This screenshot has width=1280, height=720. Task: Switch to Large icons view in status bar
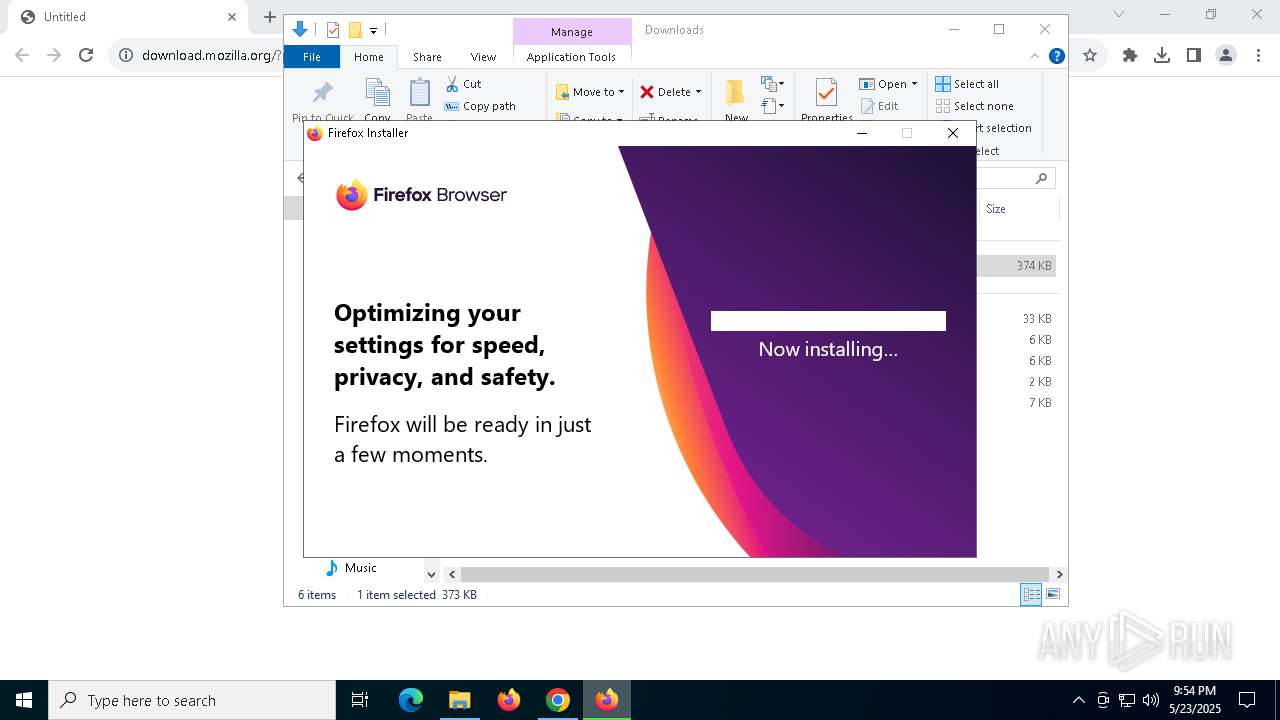coord(1053,595)
